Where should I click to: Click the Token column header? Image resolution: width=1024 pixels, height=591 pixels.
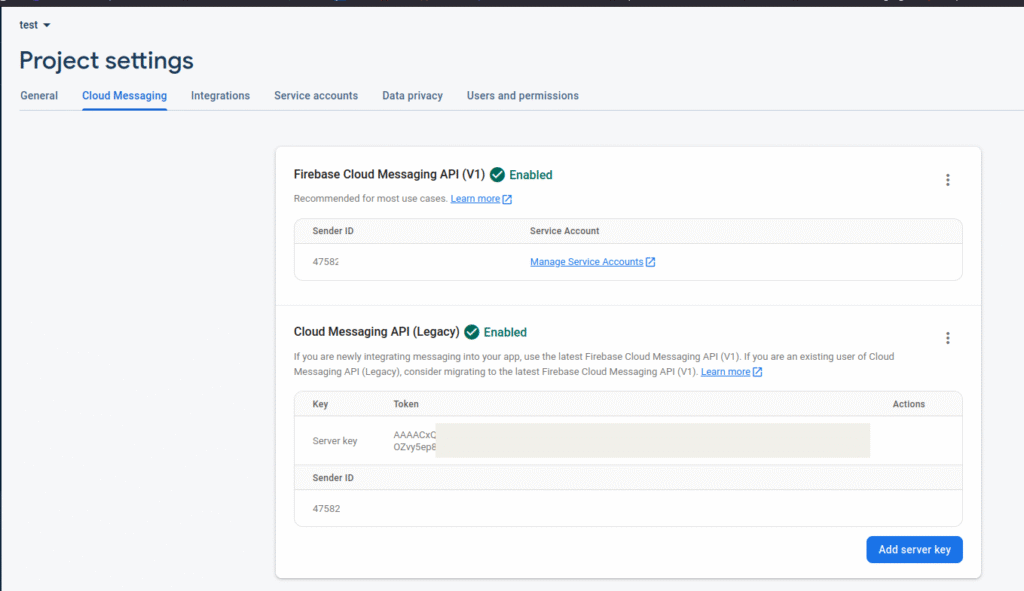point(406,404)
